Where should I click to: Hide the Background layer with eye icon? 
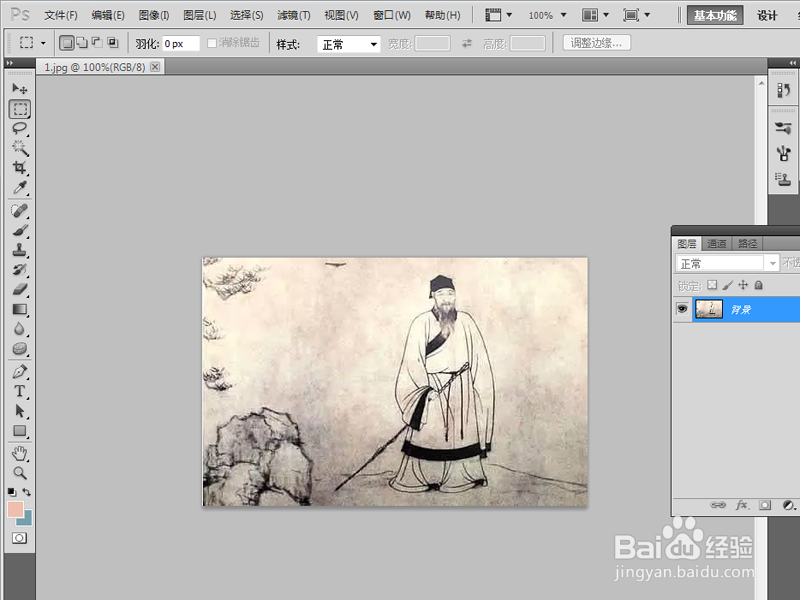(x=682, y=309)
